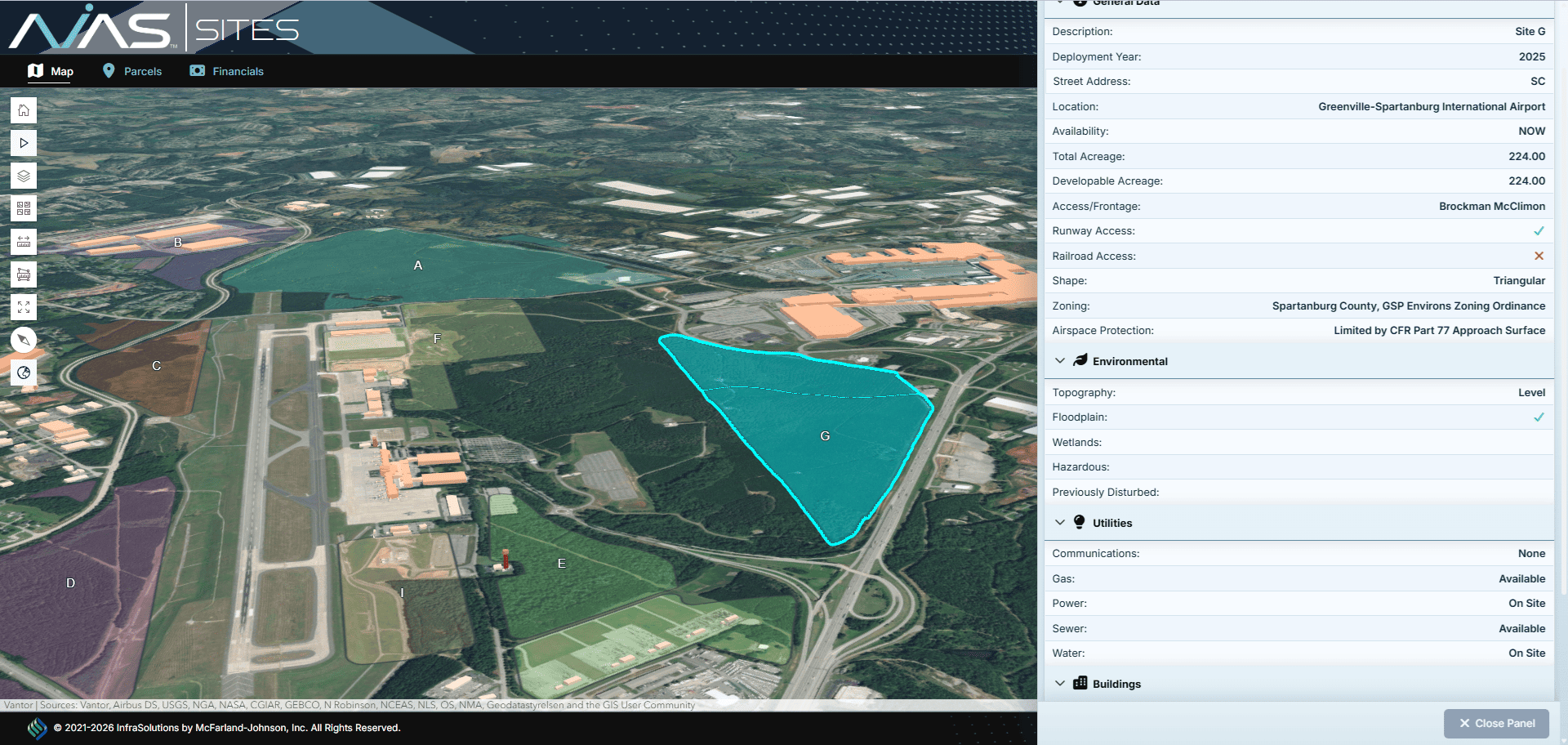
Task: Click the Communications value None
Action: coord(1532,554)
